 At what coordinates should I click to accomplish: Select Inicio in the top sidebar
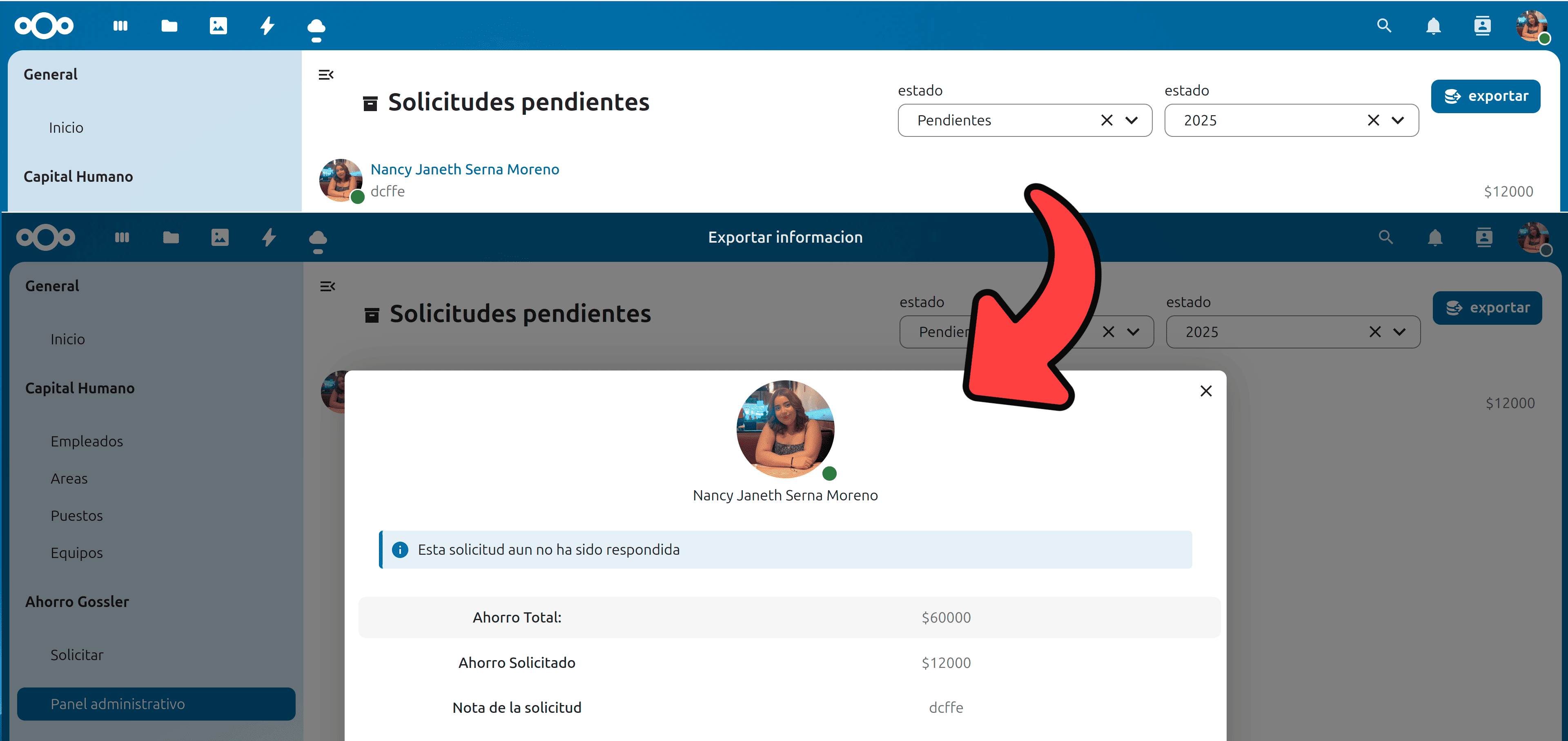pyautogui.click(x=66, y=127)
